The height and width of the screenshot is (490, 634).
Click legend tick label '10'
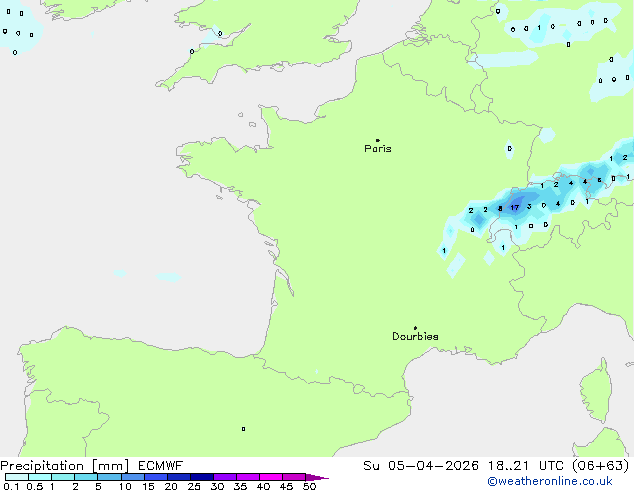[x=125, y=486]
